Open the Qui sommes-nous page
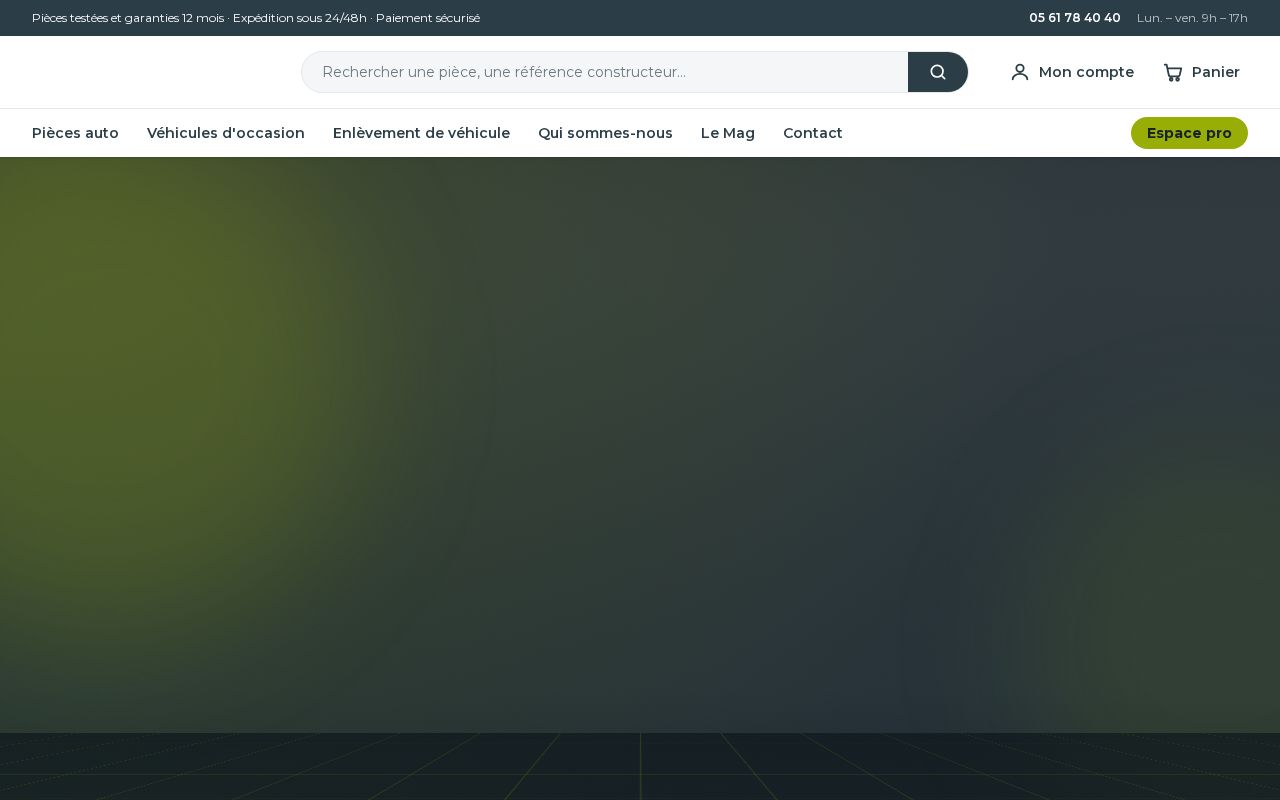Viewport: 1280px width, 800px height. click(x=605, y=133)
